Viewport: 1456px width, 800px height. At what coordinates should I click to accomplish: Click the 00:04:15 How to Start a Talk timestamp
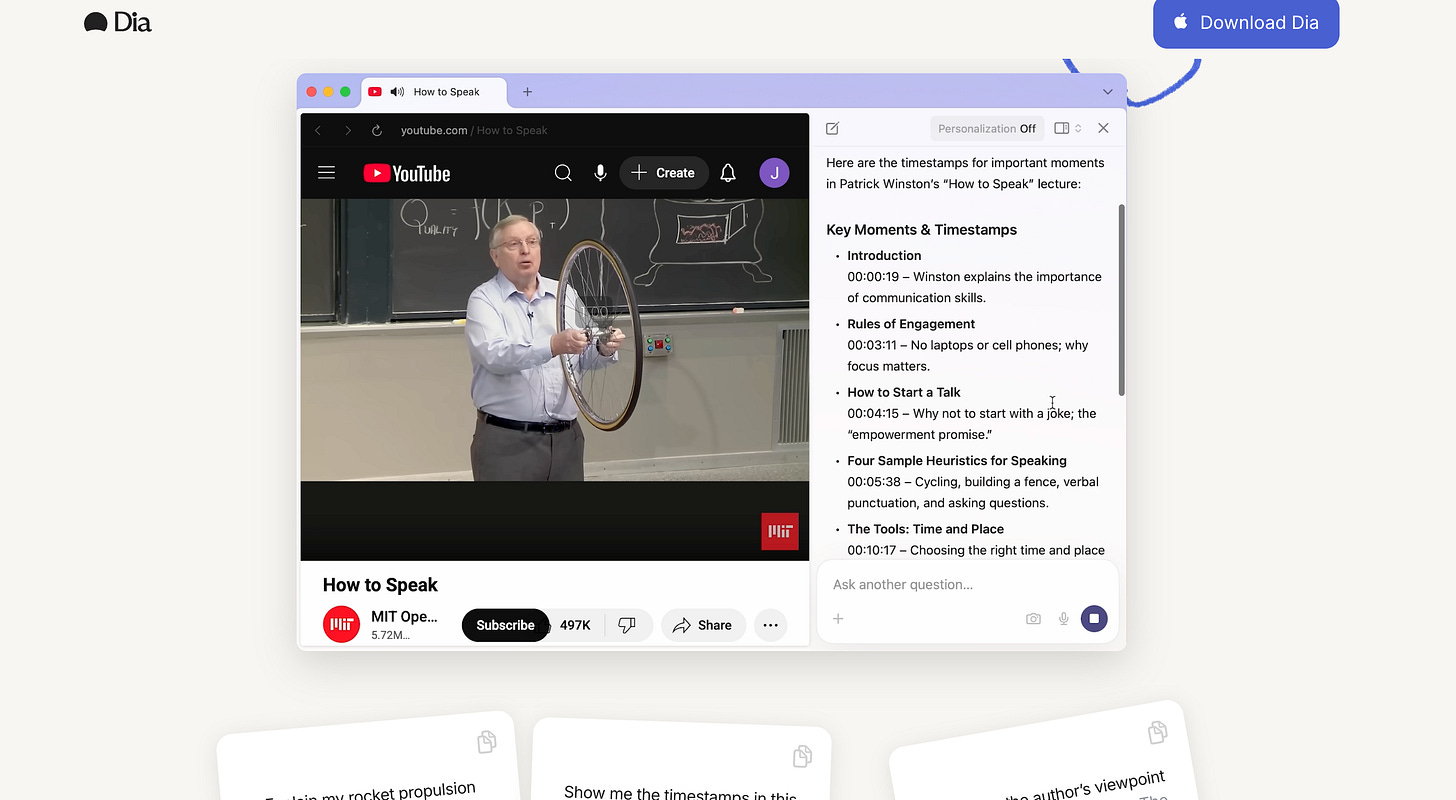point(873,413)
